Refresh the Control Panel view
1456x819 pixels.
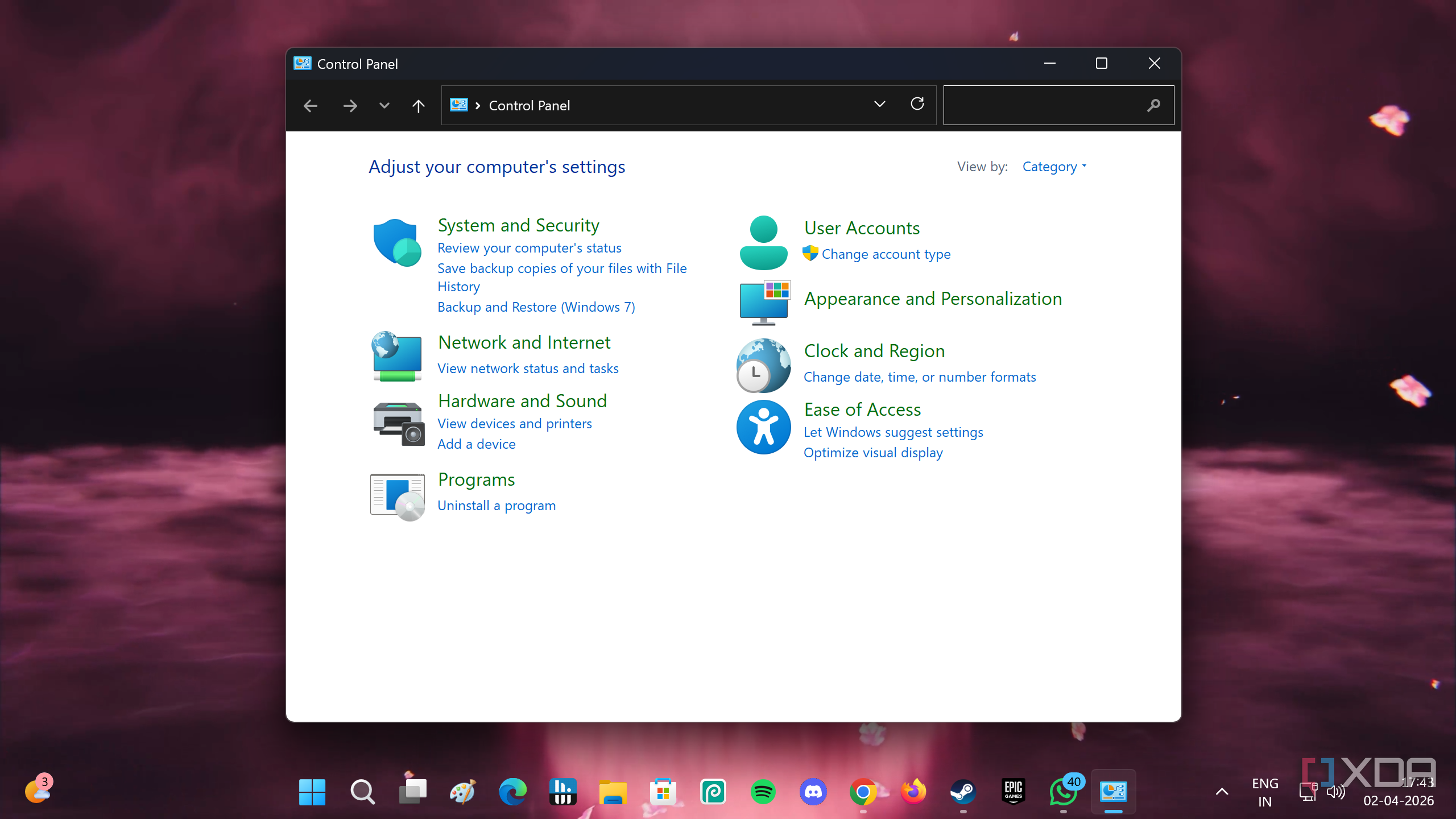pos(917,104)
